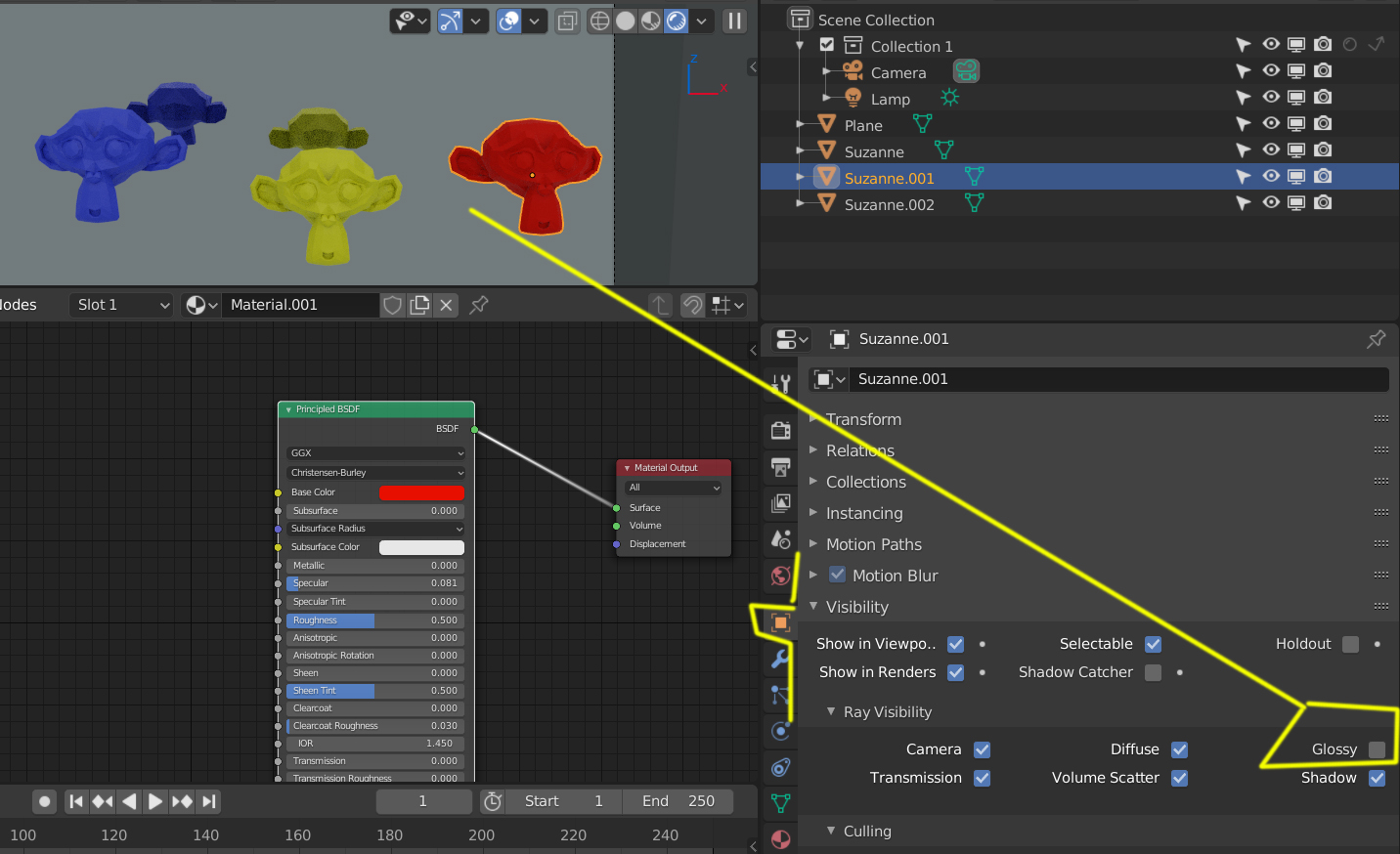Hide Suzanne.002 in viewport via eye icon
Image resolution: width=1400 pixels, height=854 pixels.
click(x=1271, y=202)
